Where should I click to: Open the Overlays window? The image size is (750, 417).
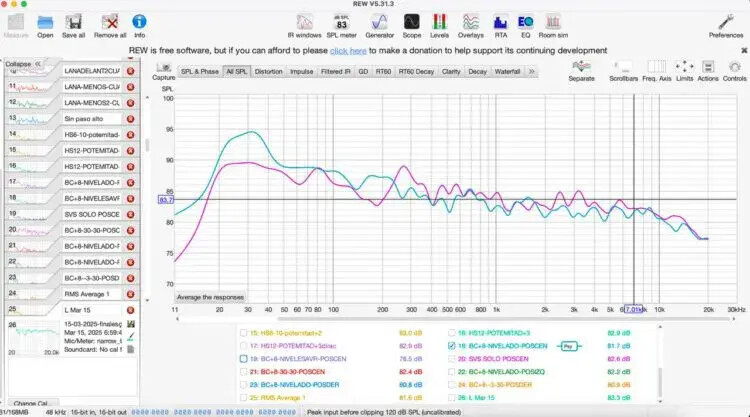471,26
